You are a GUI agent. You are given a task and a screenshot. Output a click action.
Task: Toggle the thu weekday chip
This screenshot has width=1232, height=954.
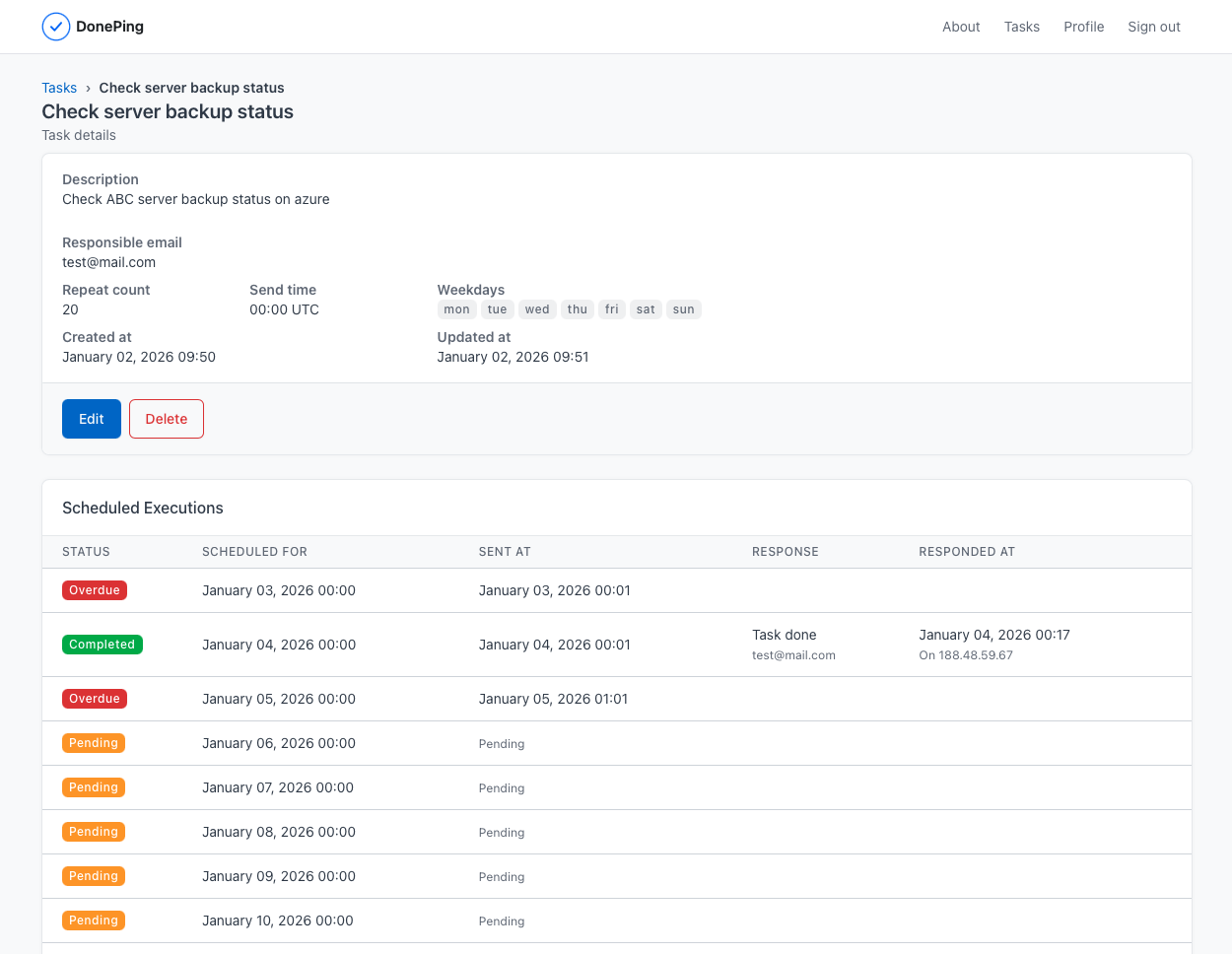(578, 308)
